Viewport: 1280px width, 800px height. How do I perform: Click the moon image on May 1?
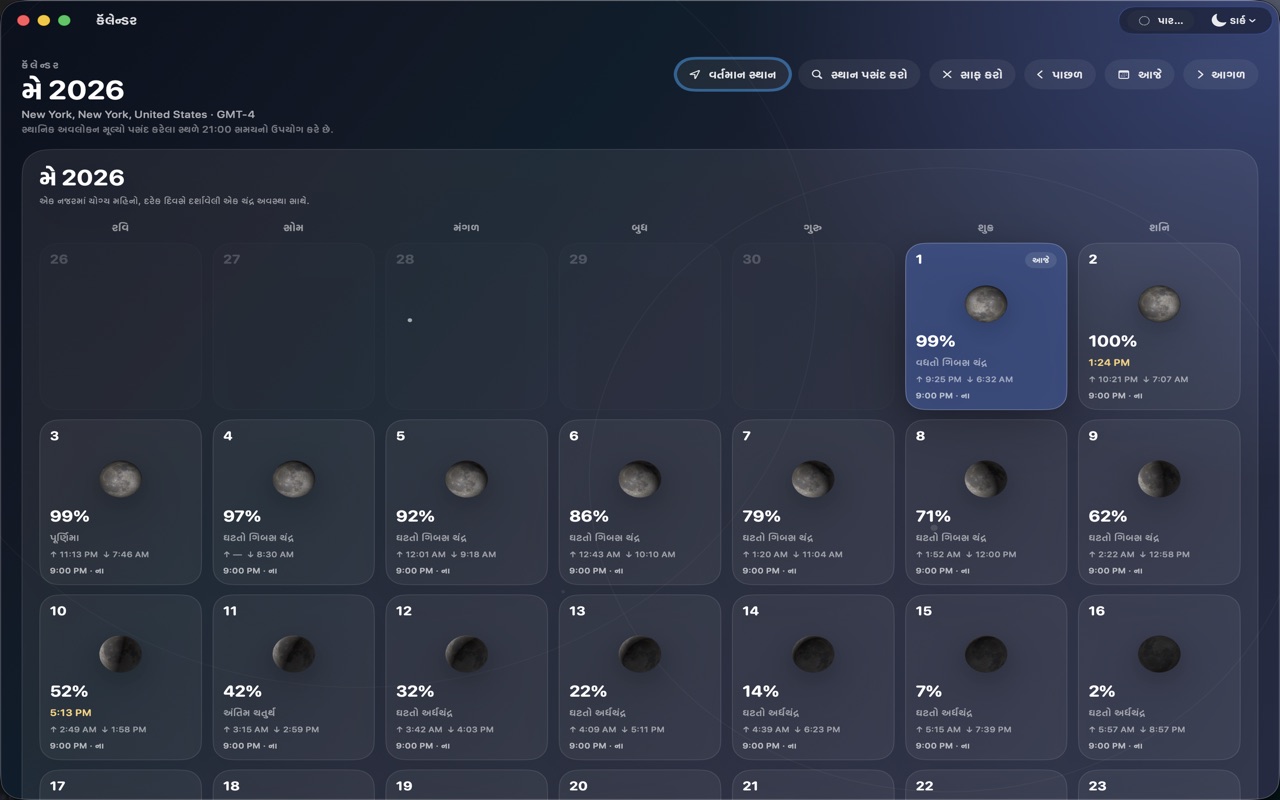coord(986,304)
